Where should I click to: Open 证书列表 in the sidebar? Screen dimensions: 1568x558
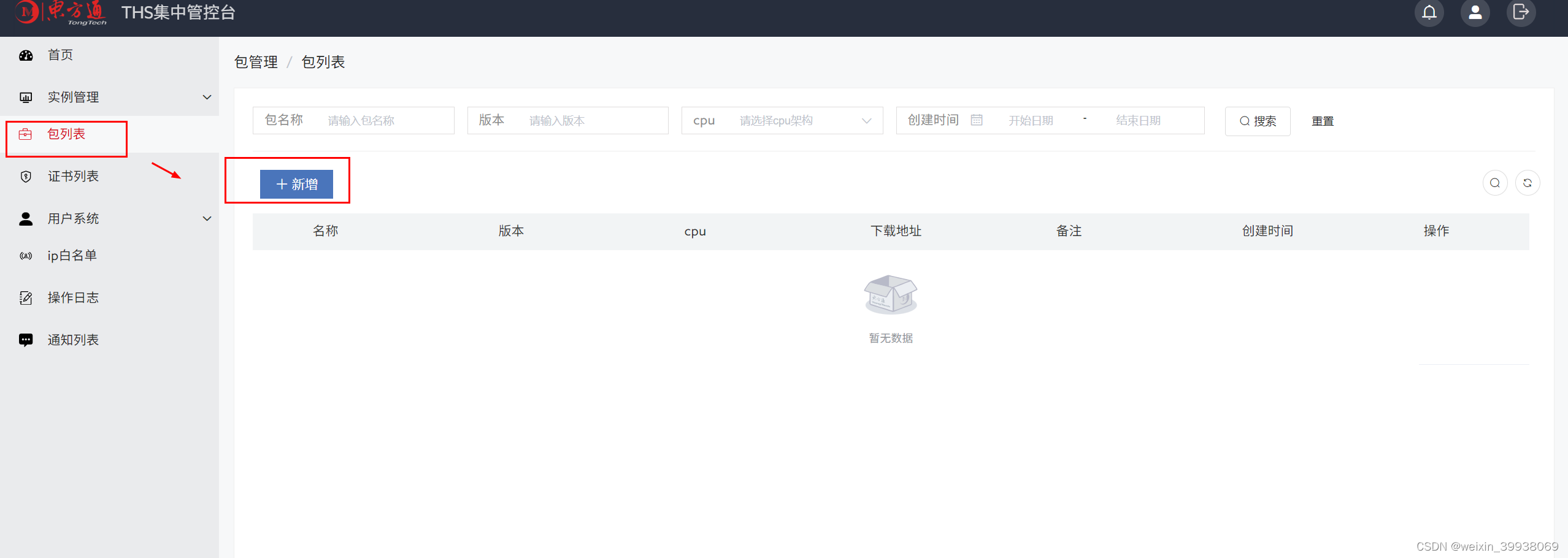coord(73,177)
